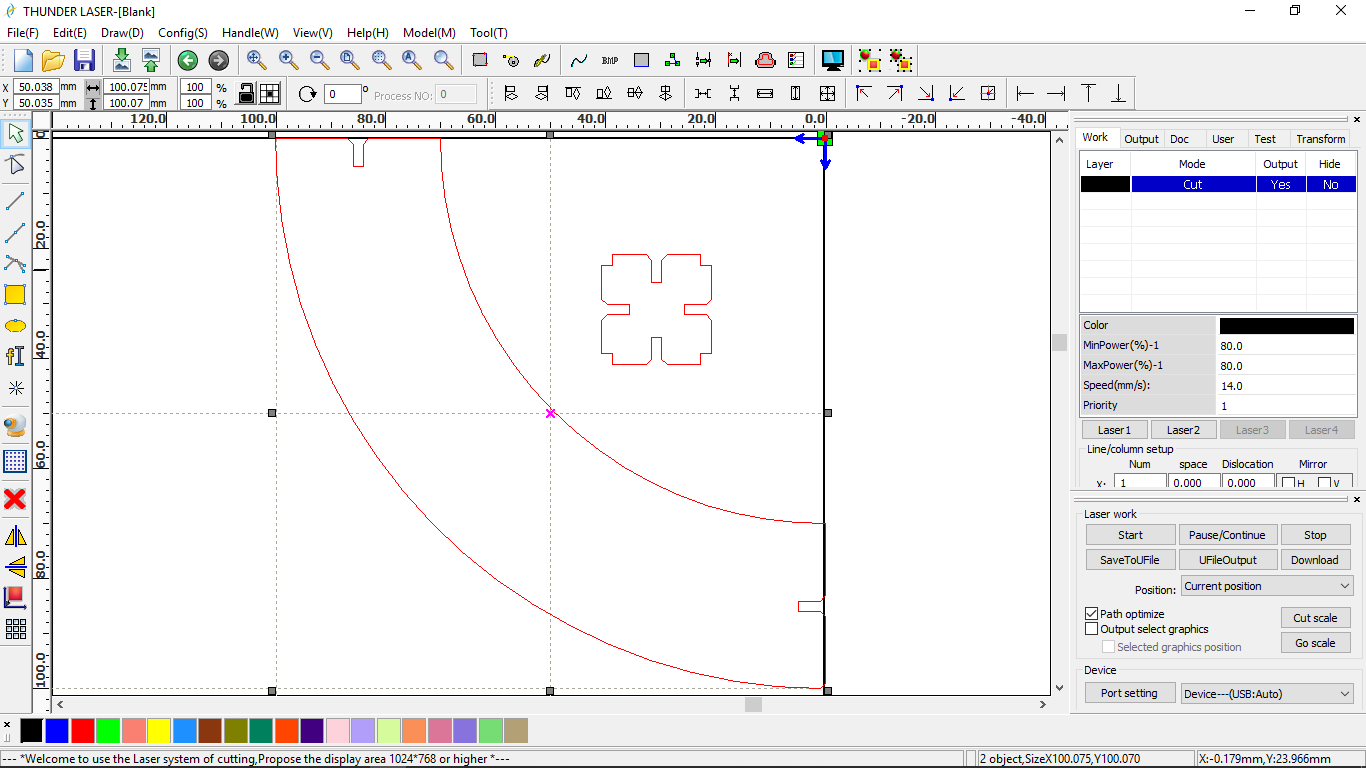Click the Port setting button
1366x768 pixels.
(x=1129, y=693)
